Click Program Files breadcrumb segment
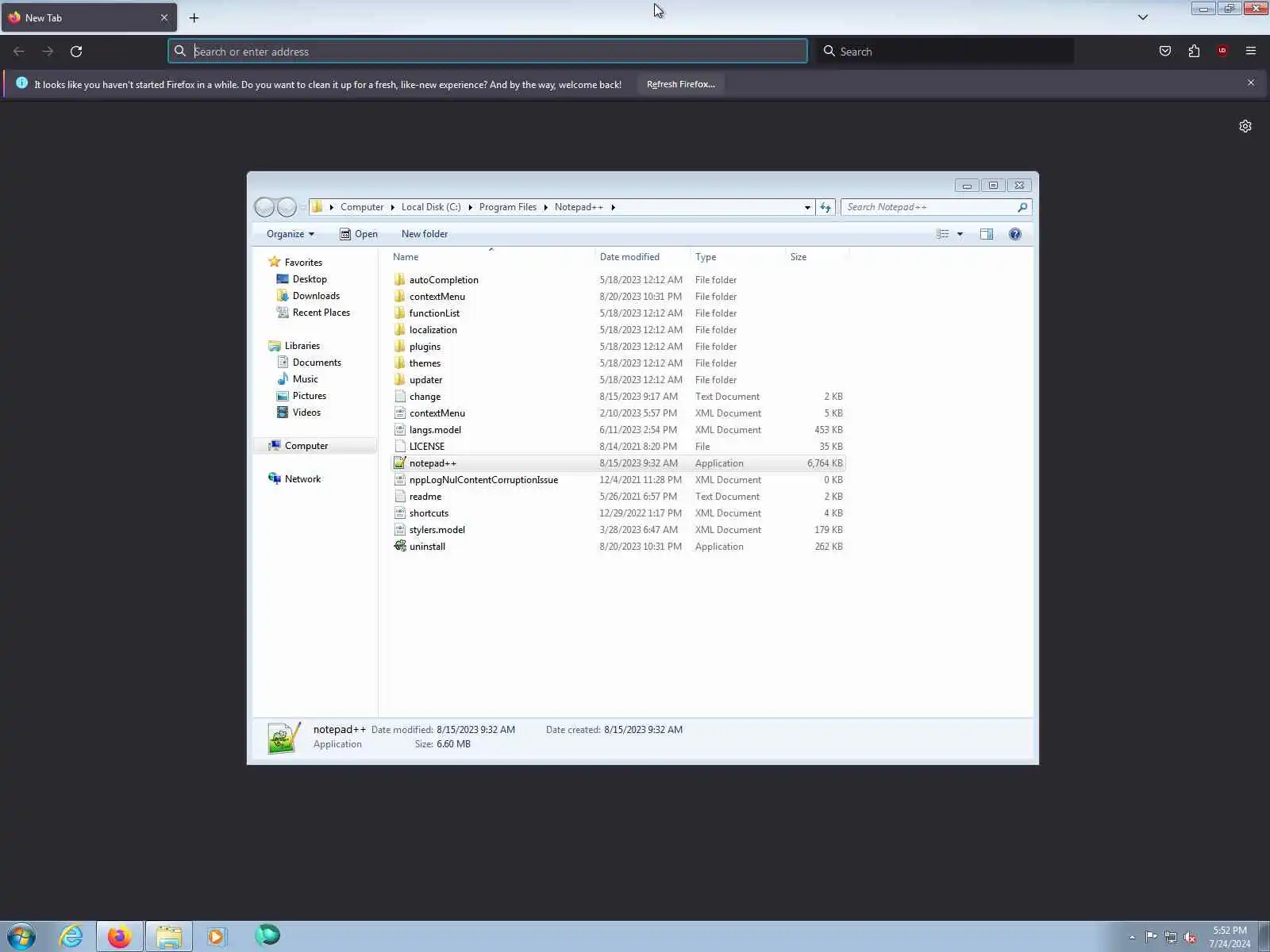Viewport: 1270px width, 952px height. tap(508, 207)
